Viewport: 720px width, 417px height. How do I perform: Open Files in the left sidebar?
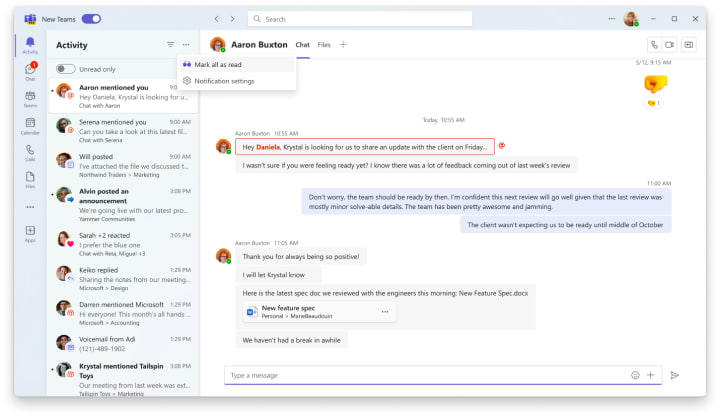[x=30, y=180]
